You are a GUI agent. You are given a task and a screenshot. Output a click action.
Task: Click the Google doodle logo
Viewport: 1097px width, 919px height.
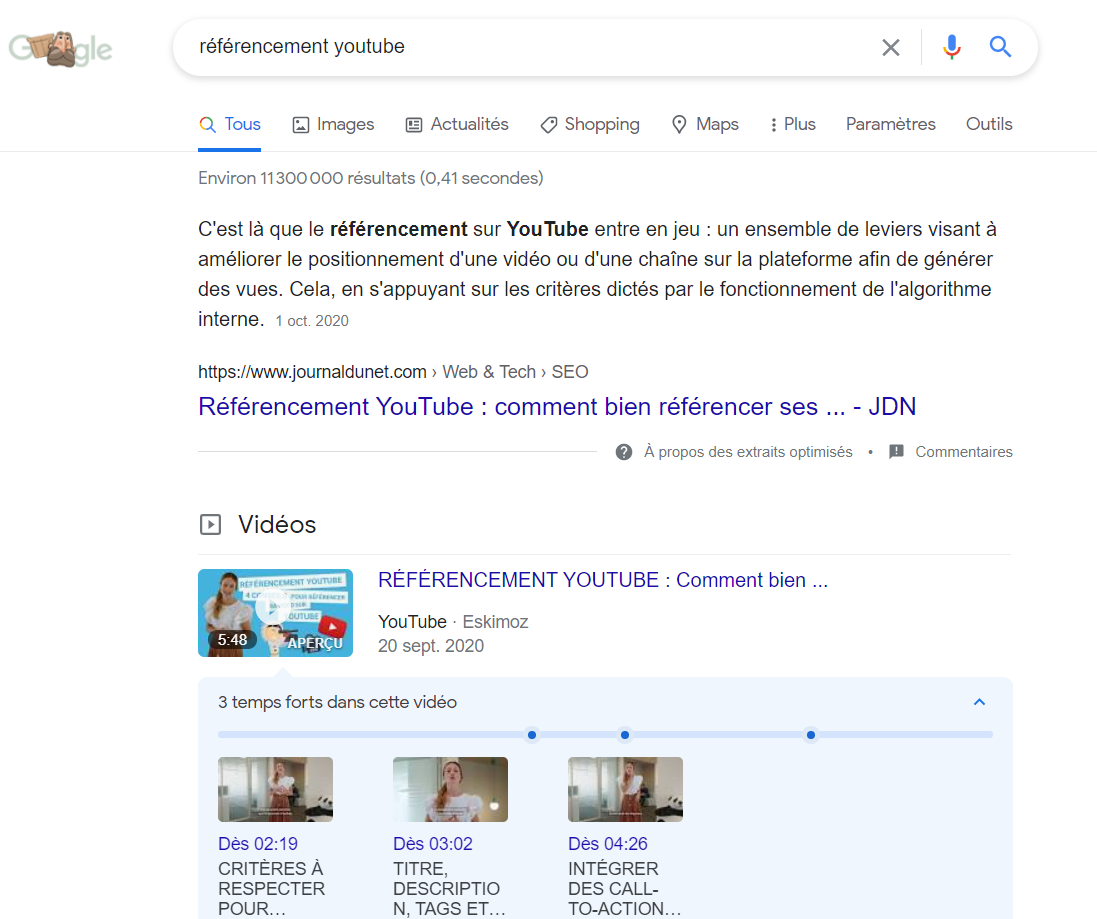coord(61,48)
